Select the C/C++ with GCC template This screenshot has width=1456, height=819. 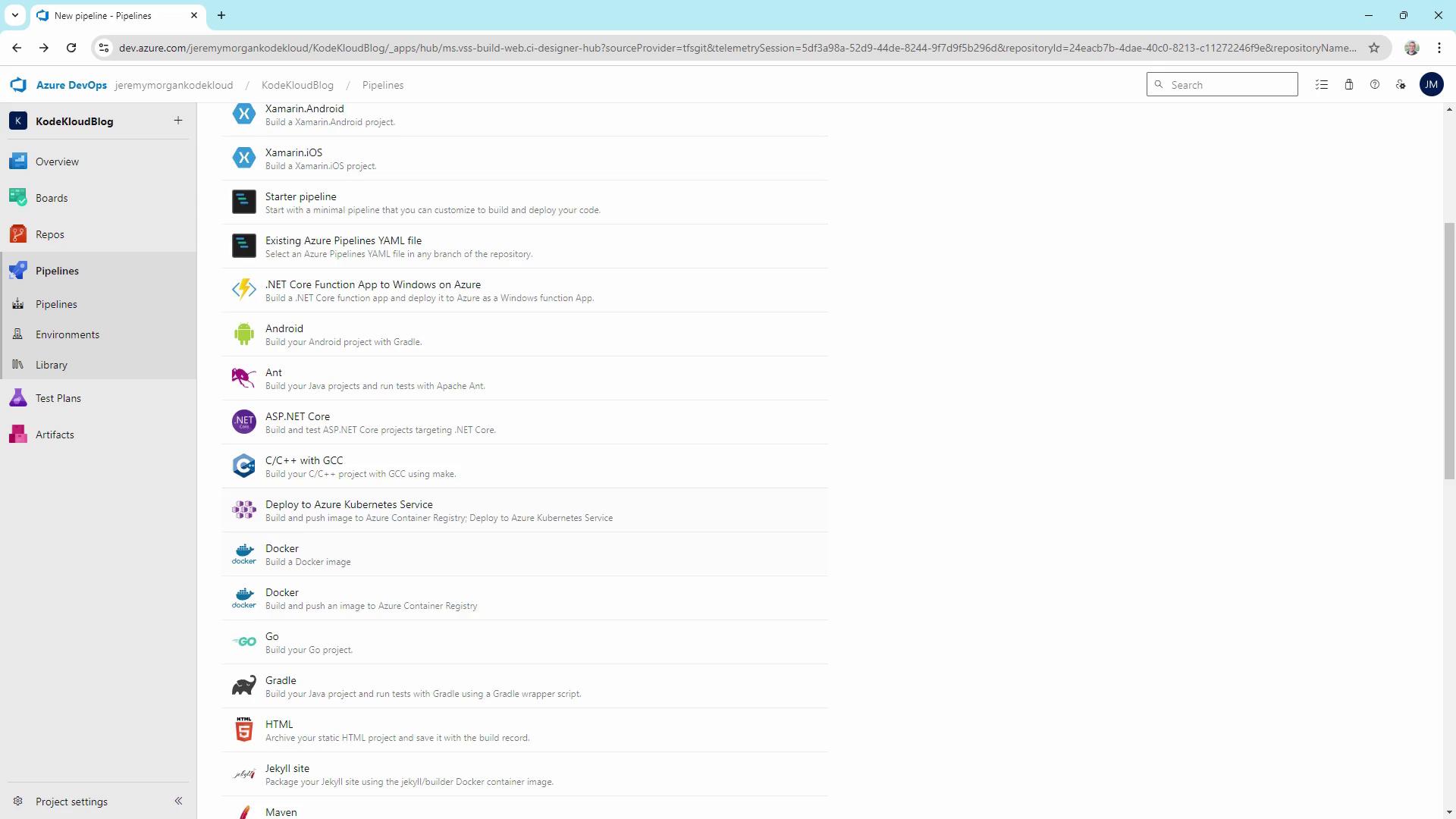525,466
